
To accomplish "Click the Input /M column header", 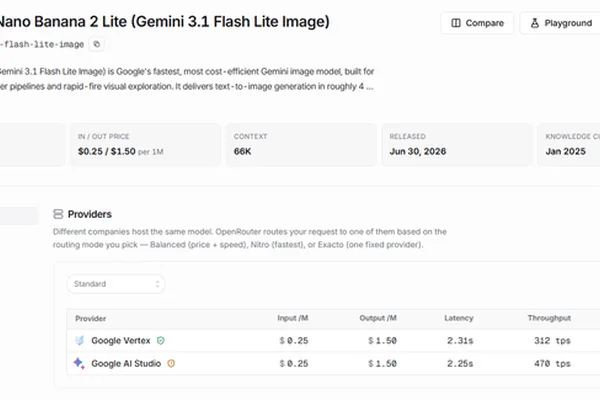I will (x=293, y=318).
